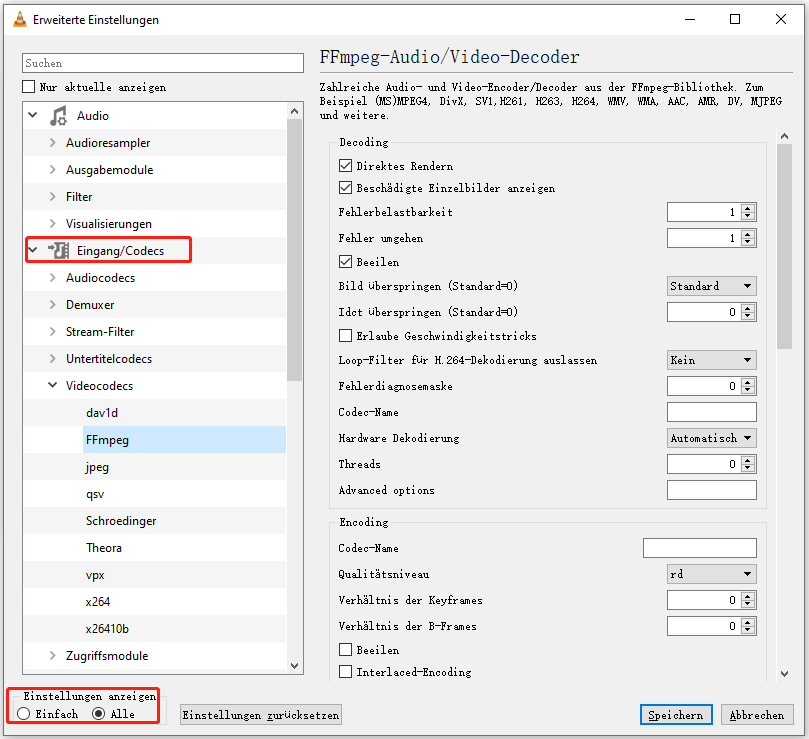Increase Threads spinner value

tap(748, 460)
